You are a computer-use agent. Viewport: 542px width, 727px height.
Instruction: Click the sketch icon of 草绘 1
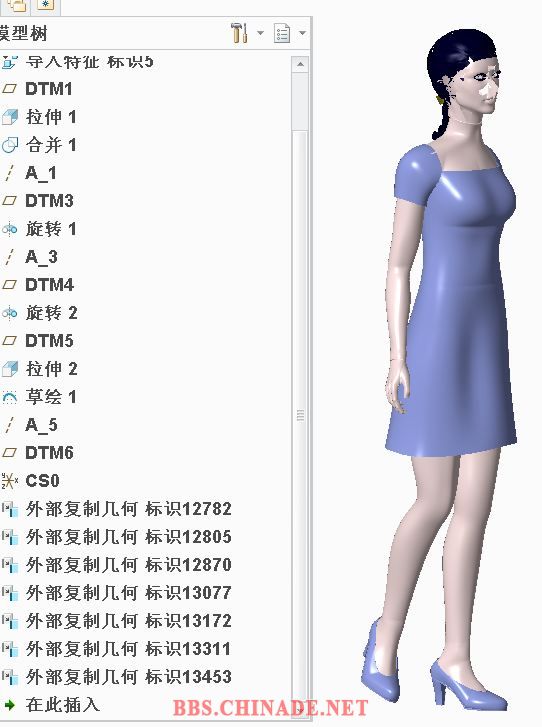tap(10, 397)
